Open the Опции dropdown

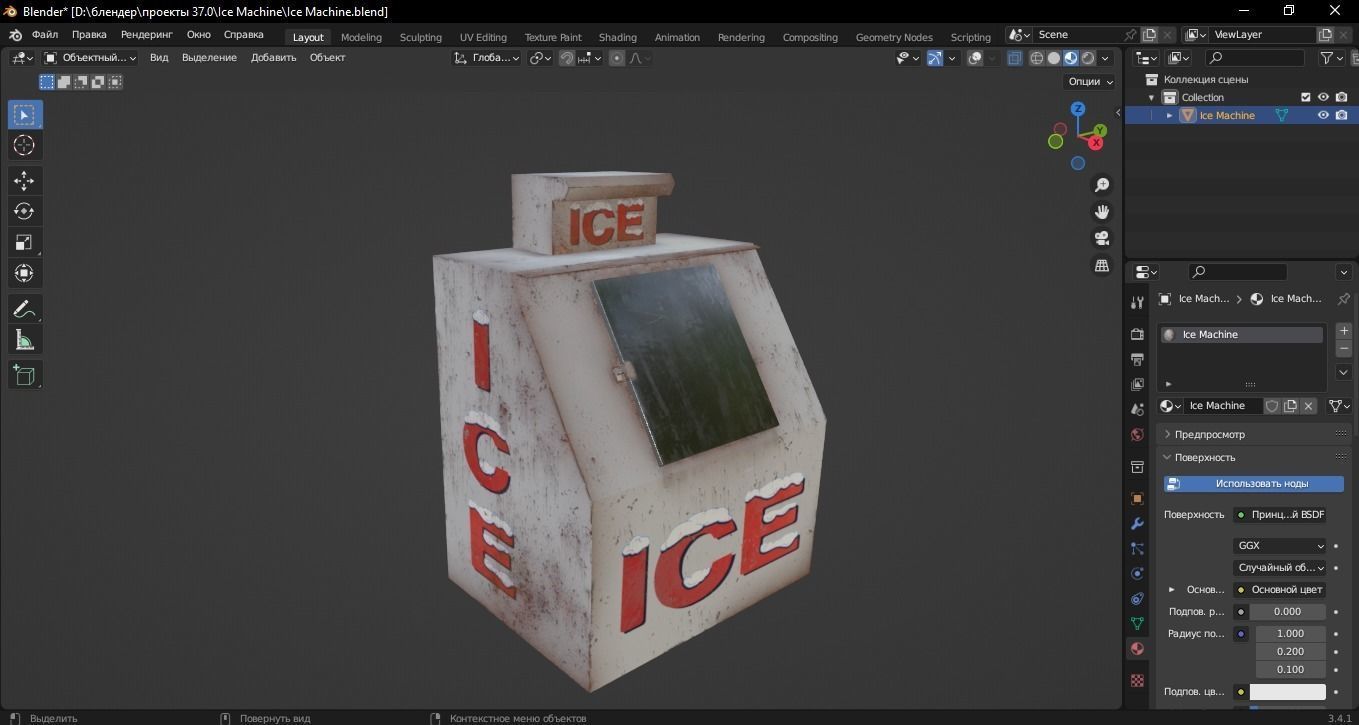click(x=1090, y=82)
